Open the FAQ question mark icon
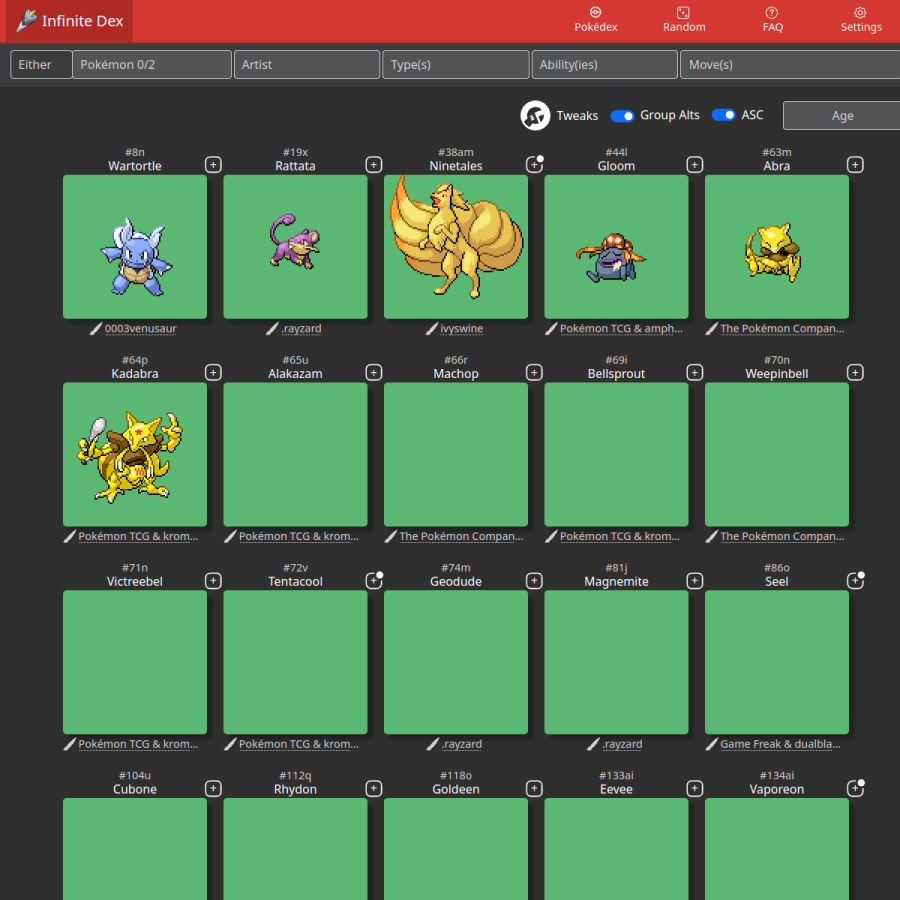Viewport: 900px width, 900px height. point(771,13)
